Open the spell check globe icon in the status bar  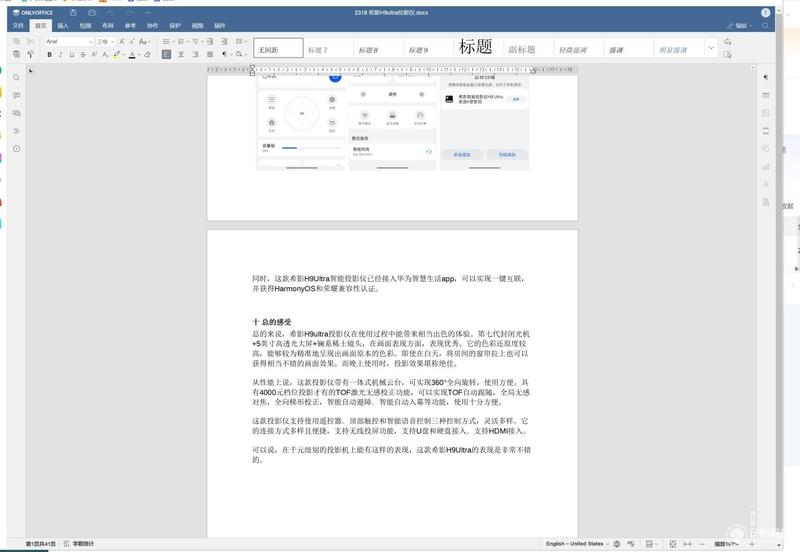coord(617,544)
